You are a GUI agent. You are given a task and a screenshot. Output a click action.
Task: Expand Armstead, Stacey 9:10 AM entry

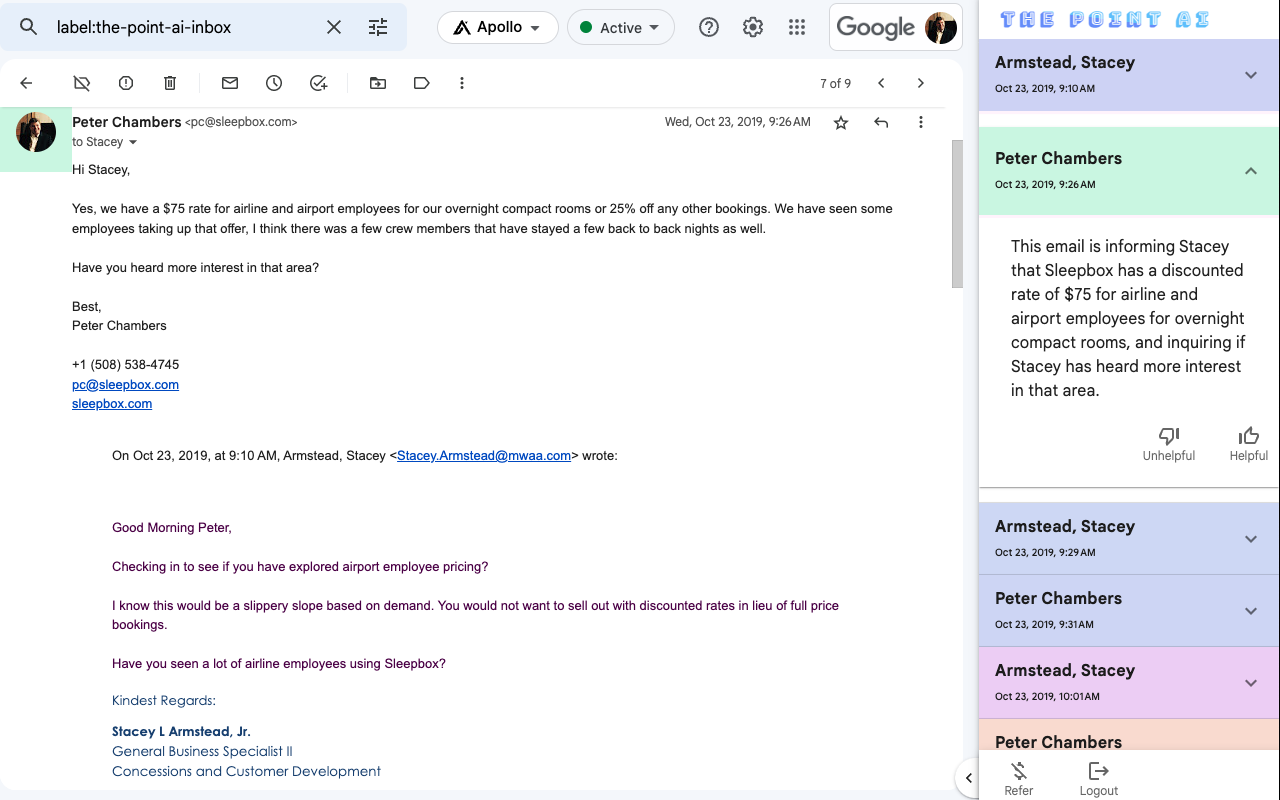pyautogui.click(x=1250, y=75)
